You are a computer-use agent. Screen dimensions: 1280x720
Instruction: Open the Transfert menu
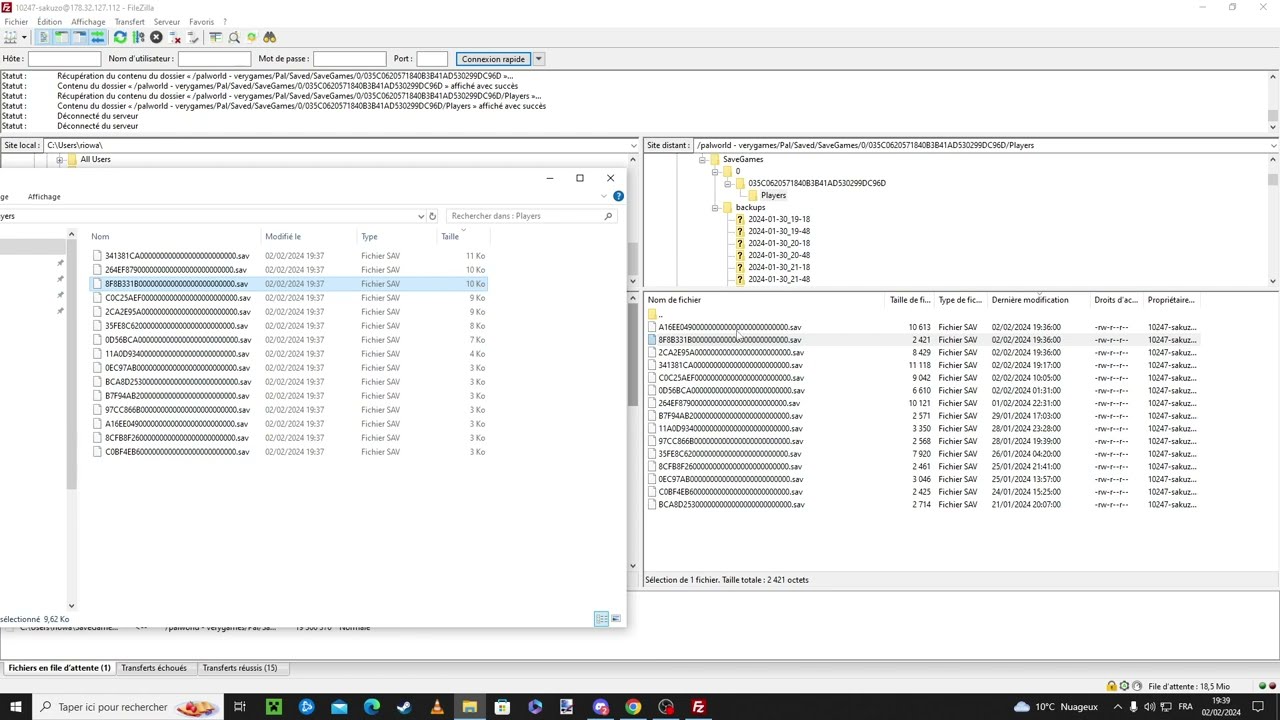(x=129, y=22)
